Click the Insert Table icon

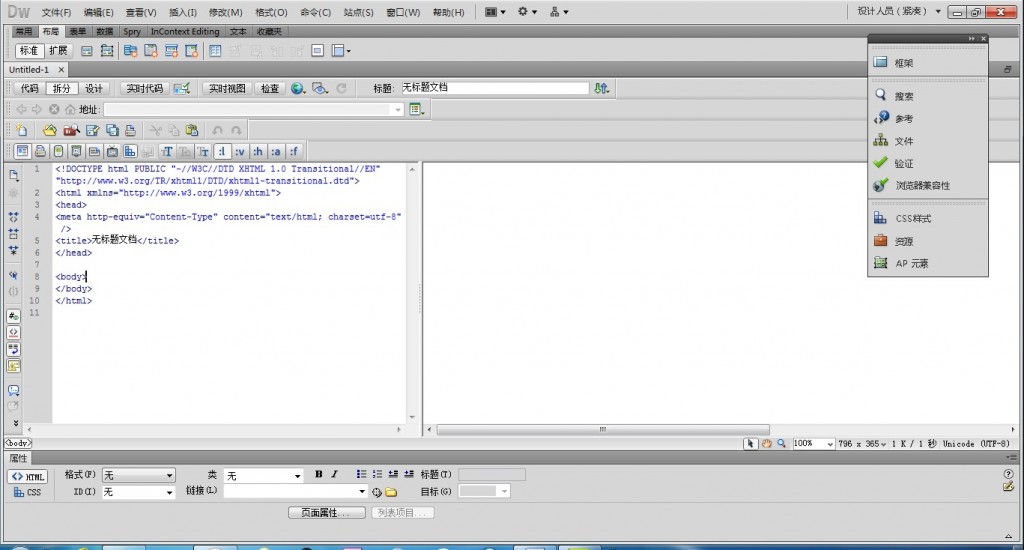point(215,50)
